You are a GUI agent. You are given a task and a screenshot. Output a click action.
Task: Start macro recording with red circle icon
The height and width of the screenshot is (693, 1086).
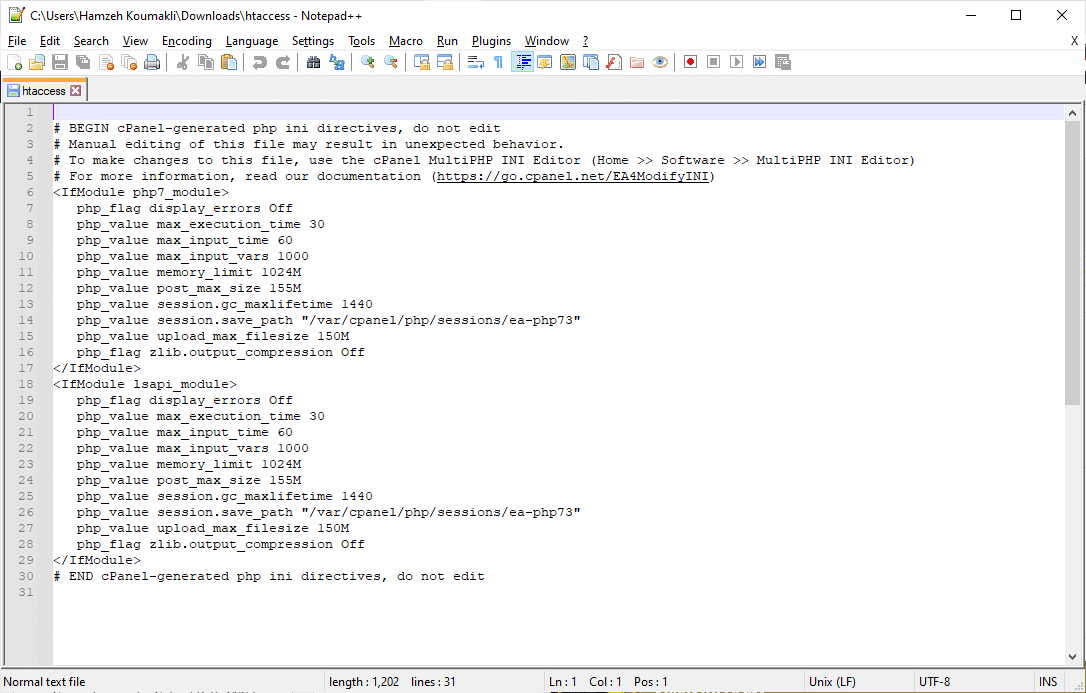690,63
